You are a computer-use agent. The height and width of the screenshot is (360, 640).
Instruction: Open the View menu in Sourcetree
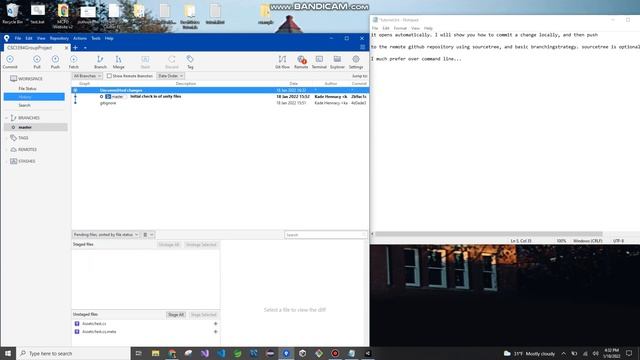coord(41,38)
